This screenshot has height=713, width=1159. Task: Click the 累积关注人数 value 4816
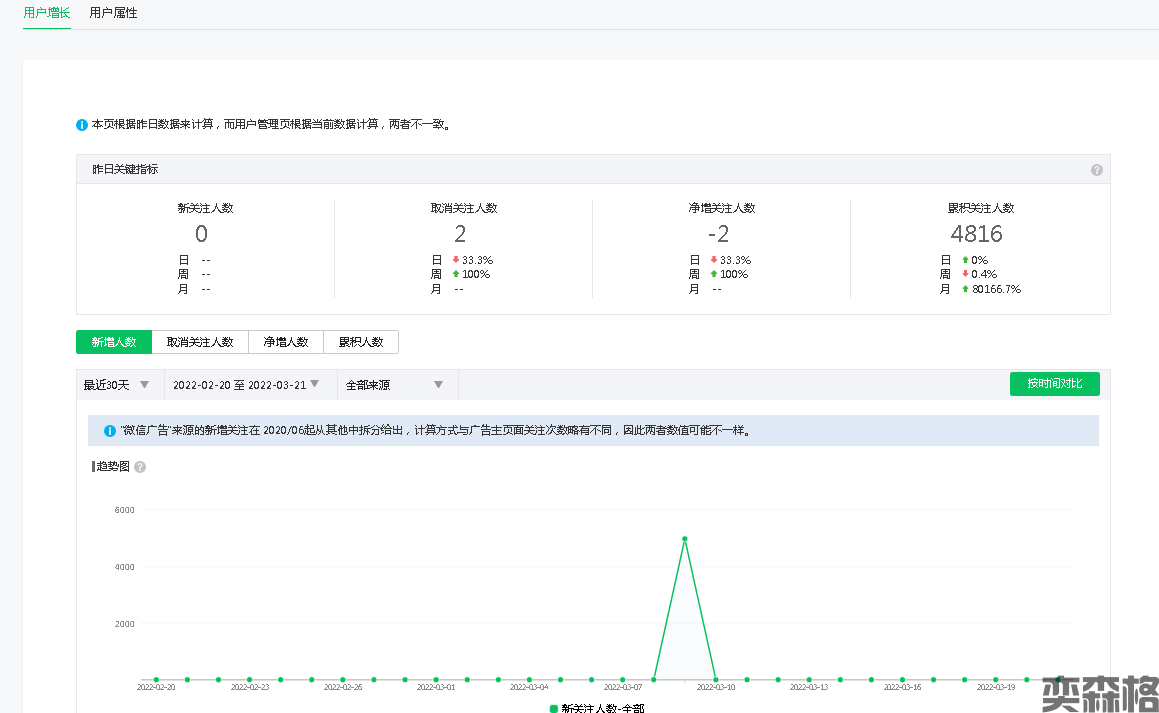click(976, 234)
